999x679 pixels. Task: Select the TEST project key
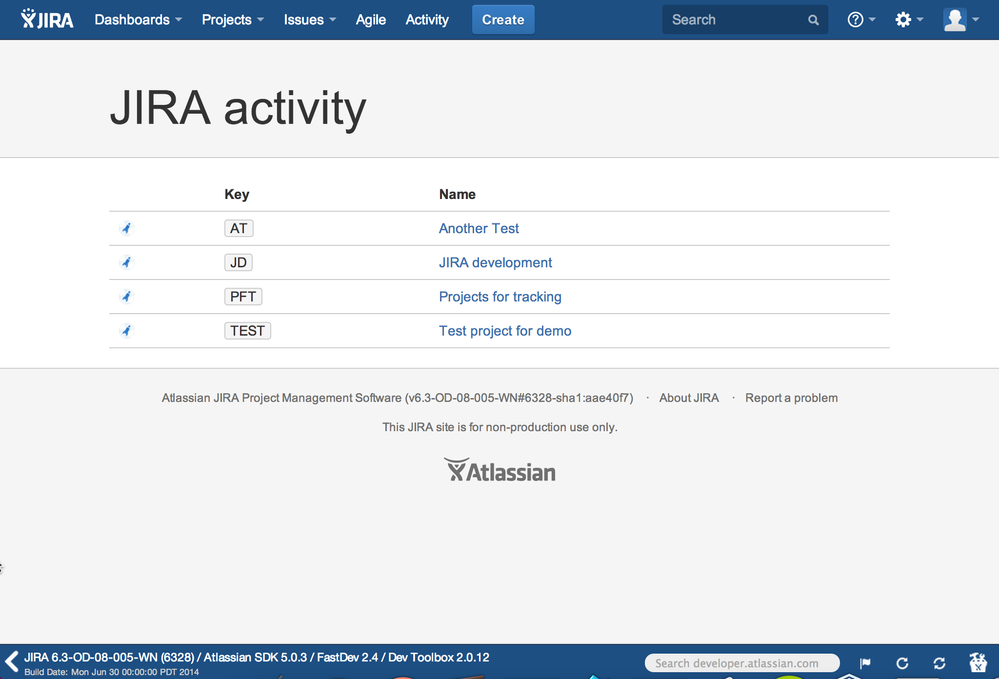[247, 331]
